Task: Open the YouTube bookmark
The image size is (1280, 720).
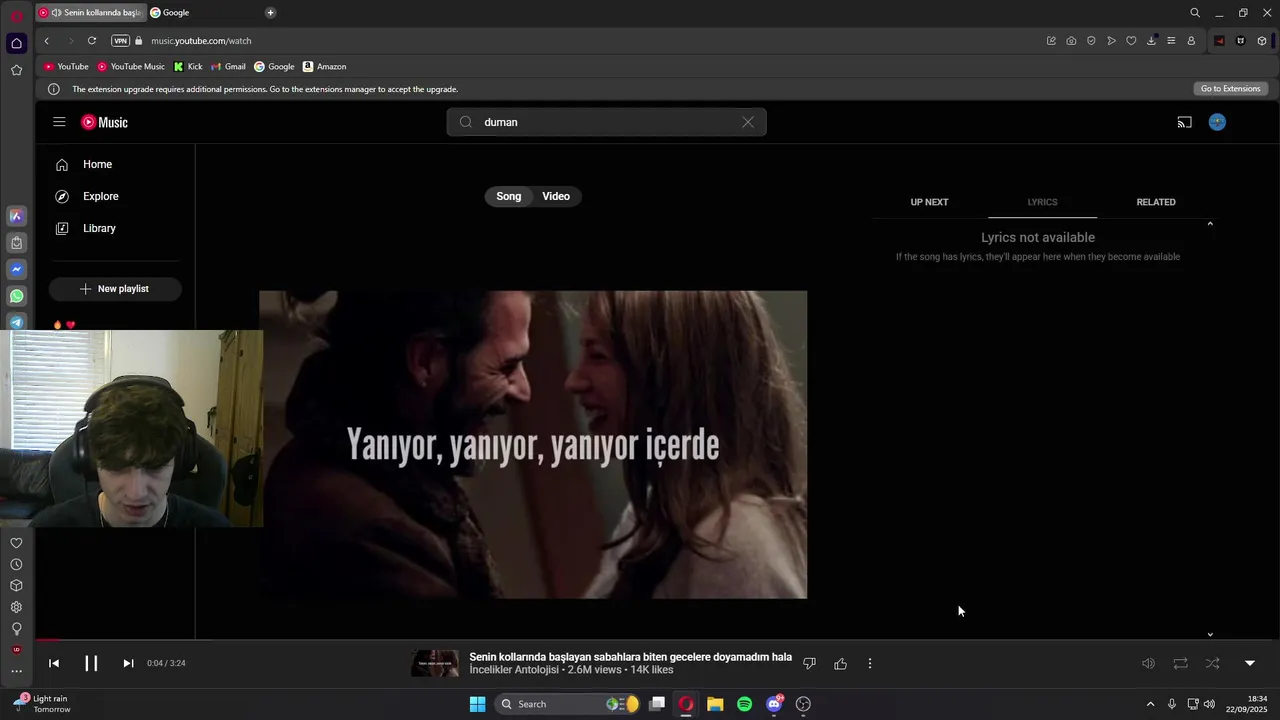Action: tap(66, 67)
